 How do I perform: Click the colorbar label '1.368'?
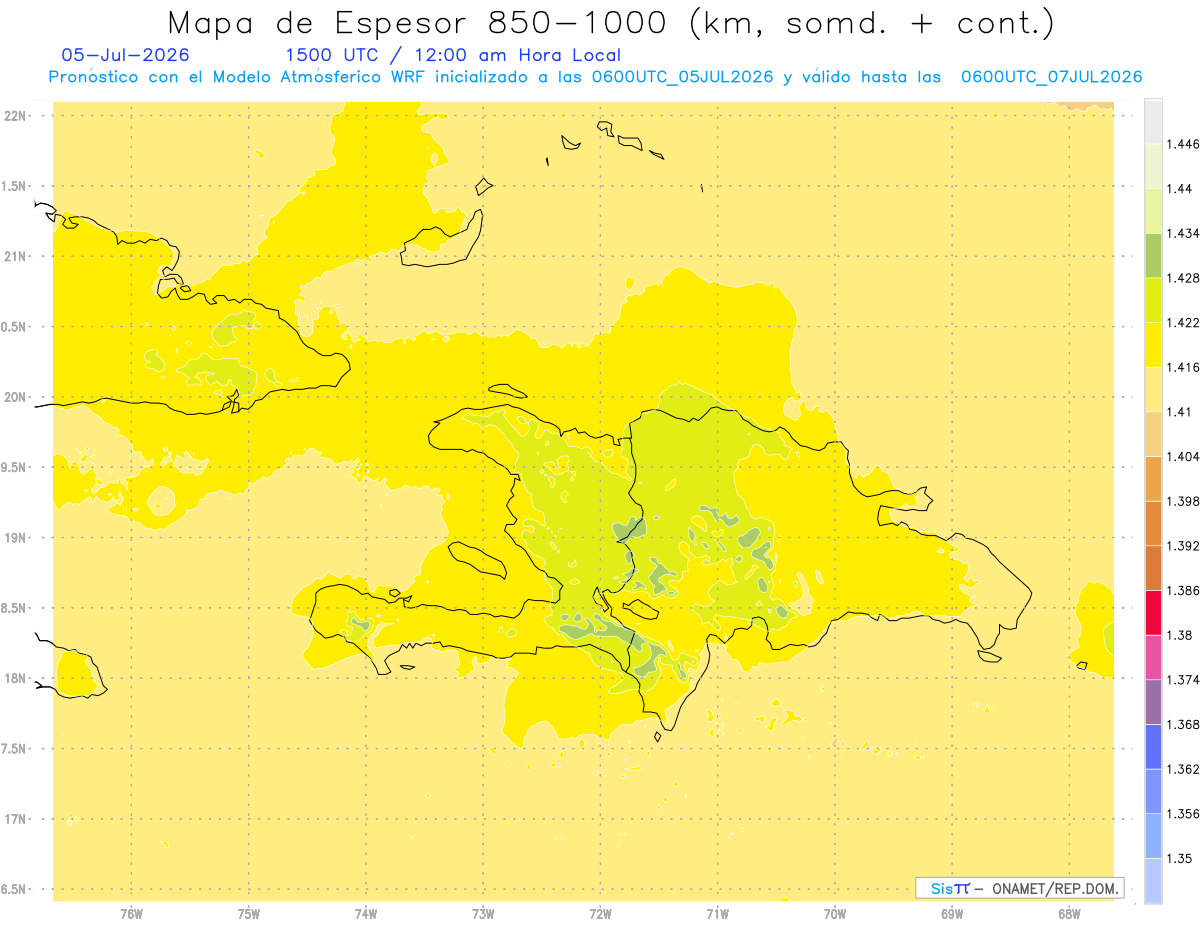(1182, 724)
